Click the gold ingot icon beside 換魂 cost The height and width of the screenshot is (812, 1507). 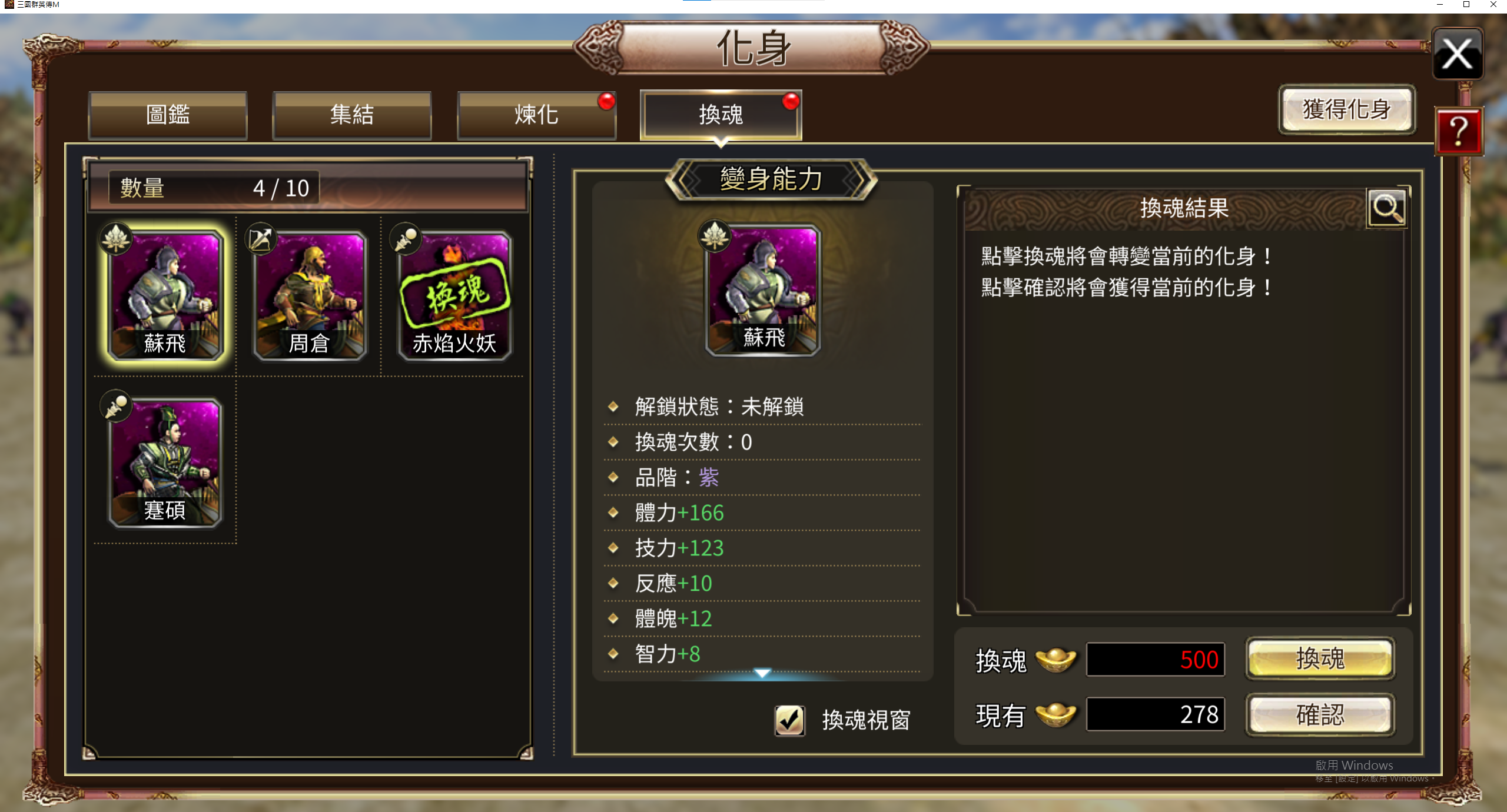(1055, 660)
